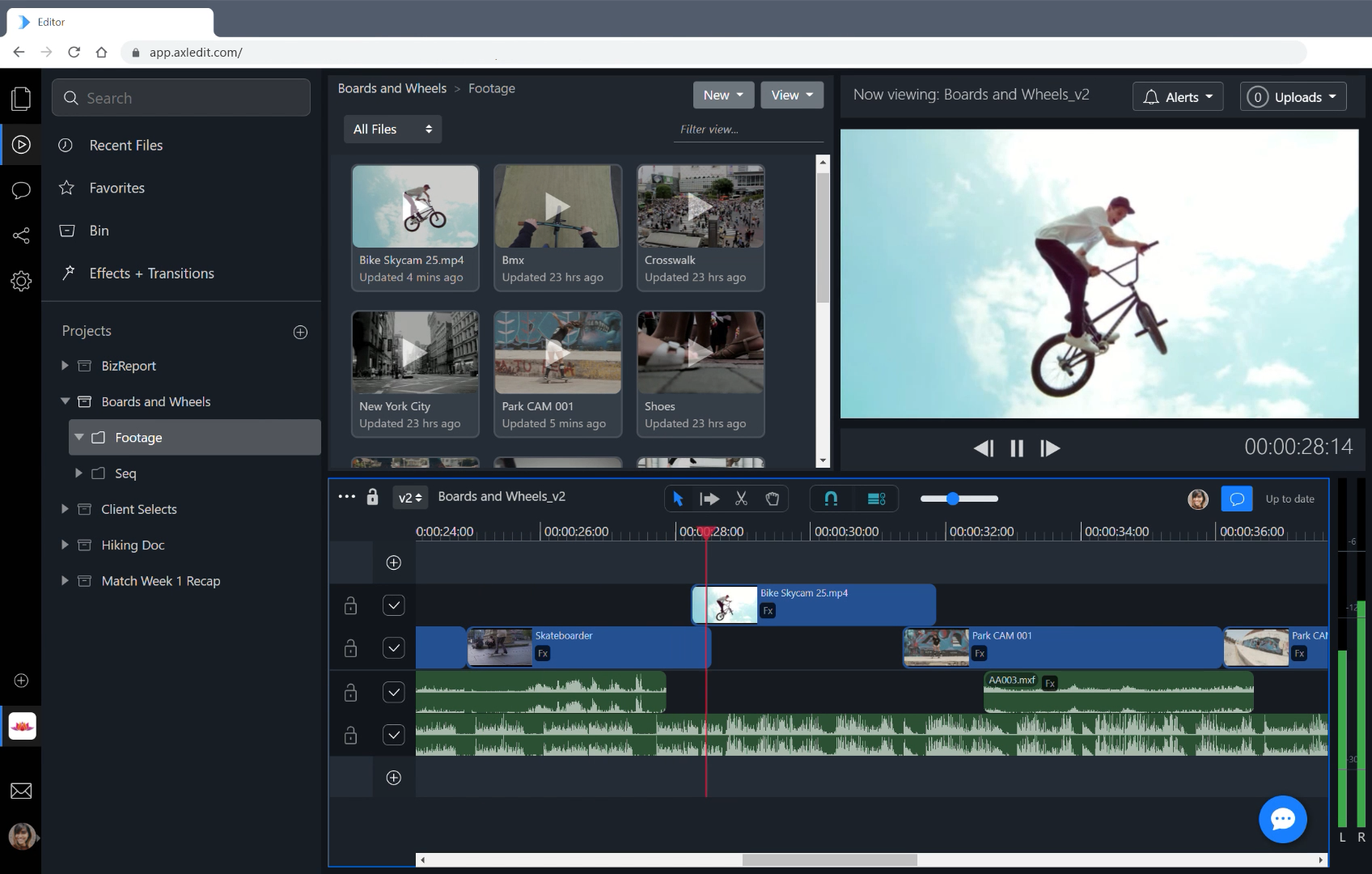
Task: Toggle timeline snapping with the magnet icon
Action: [x=830, y=499]
